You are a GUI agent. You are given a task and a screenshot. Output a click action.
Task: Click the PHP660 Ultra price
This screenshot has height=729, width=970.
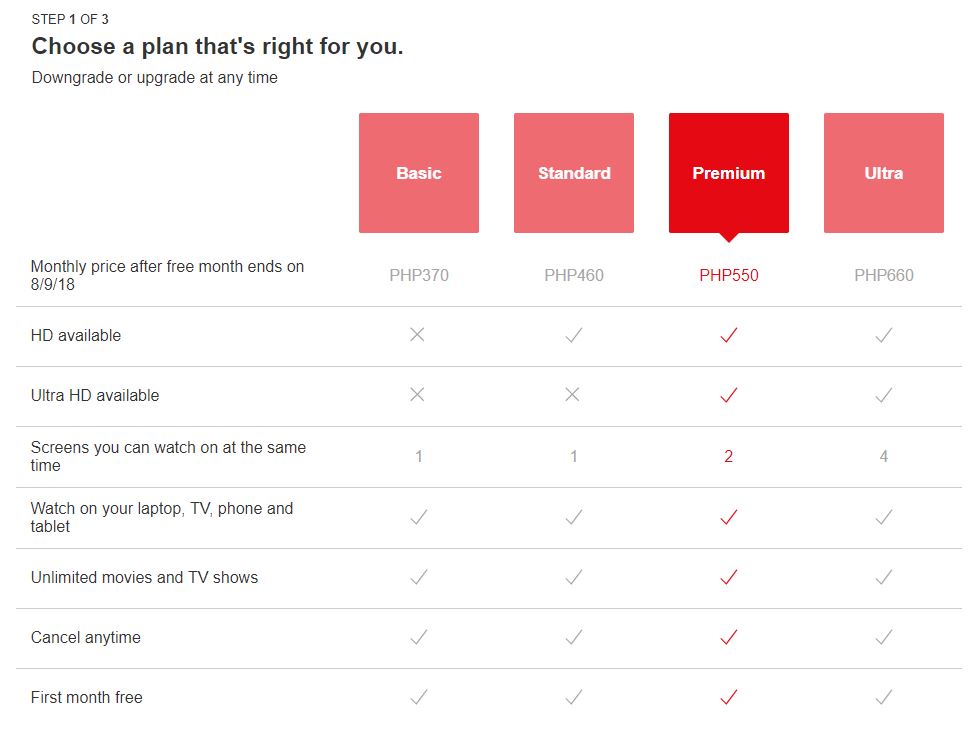coord(883,275)
